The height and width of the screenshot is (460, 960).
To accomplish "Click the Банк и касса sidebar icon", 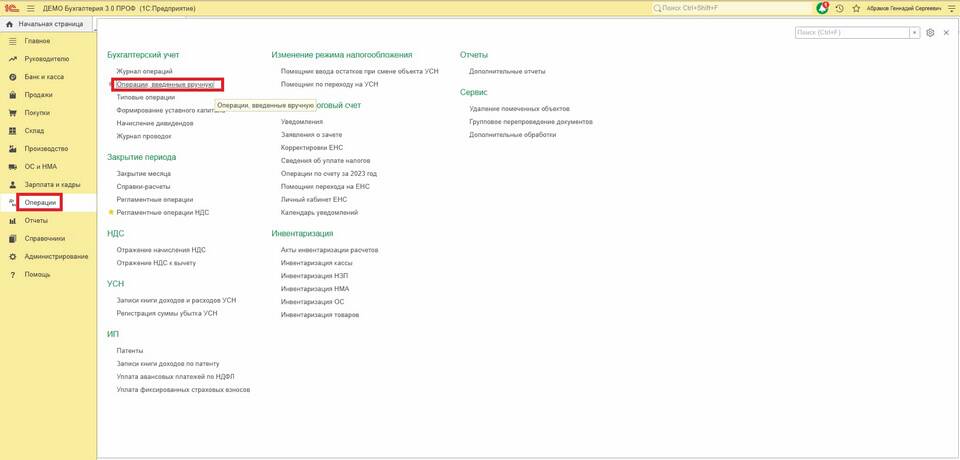I will point(12,77).
